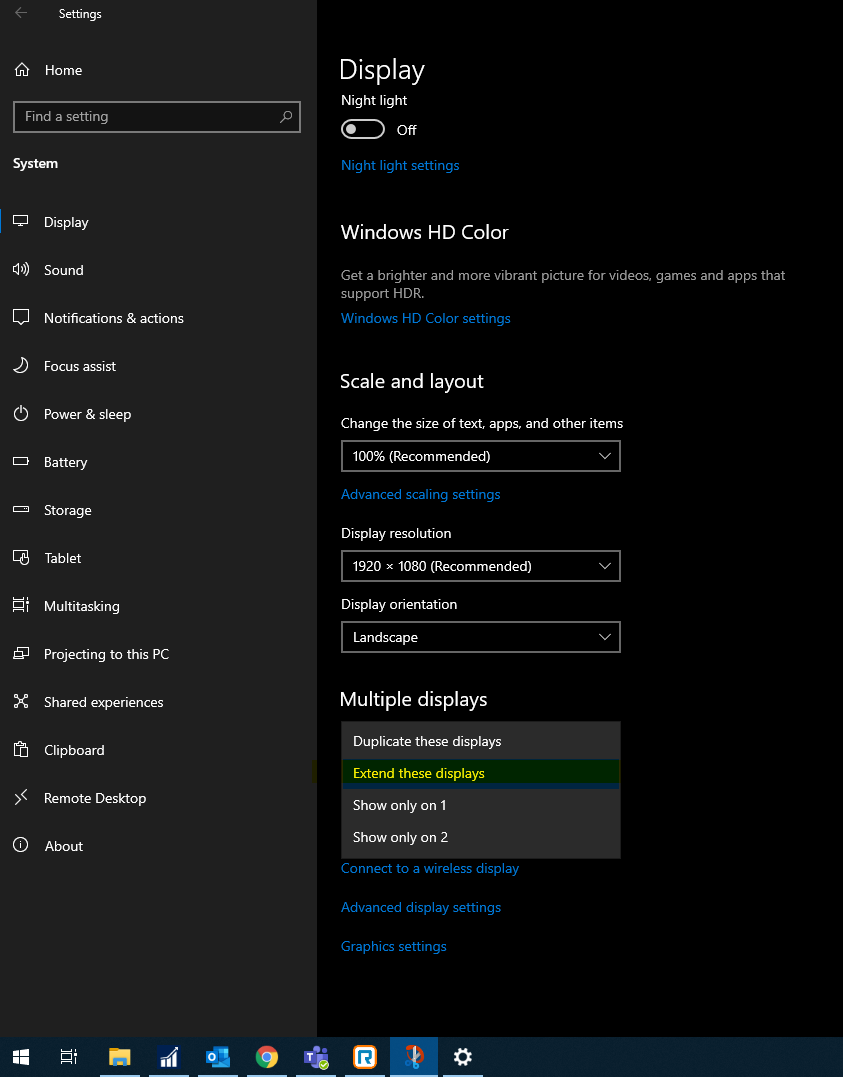843x1077 pixels.
Task: Open Sound settings via speaker icon
Action: (21, 269)
